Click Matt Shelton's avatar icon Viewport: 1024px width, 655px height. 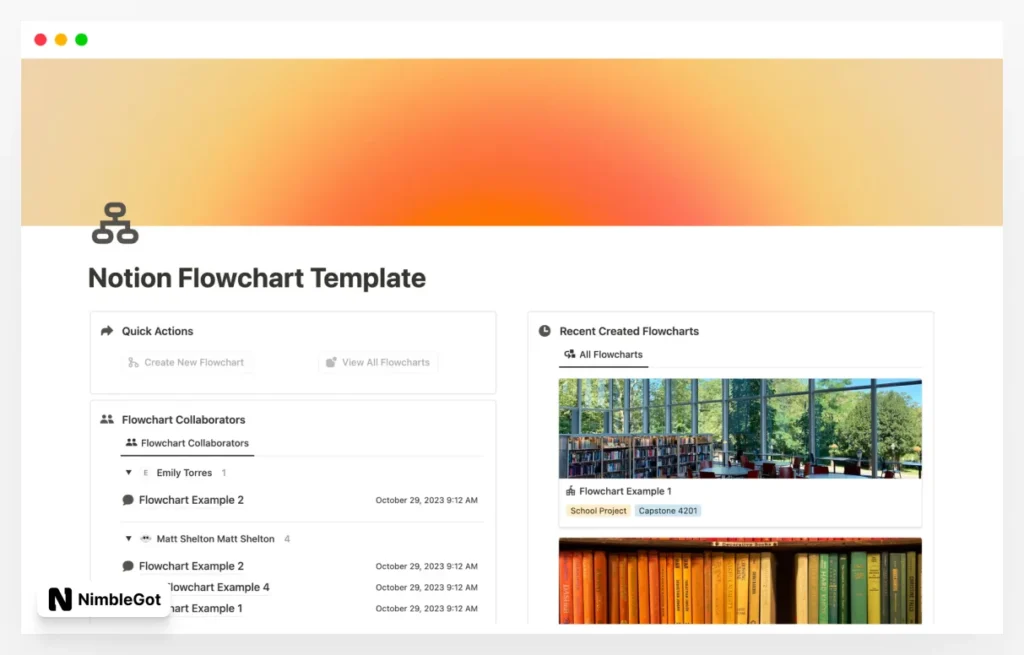(146, 539)
